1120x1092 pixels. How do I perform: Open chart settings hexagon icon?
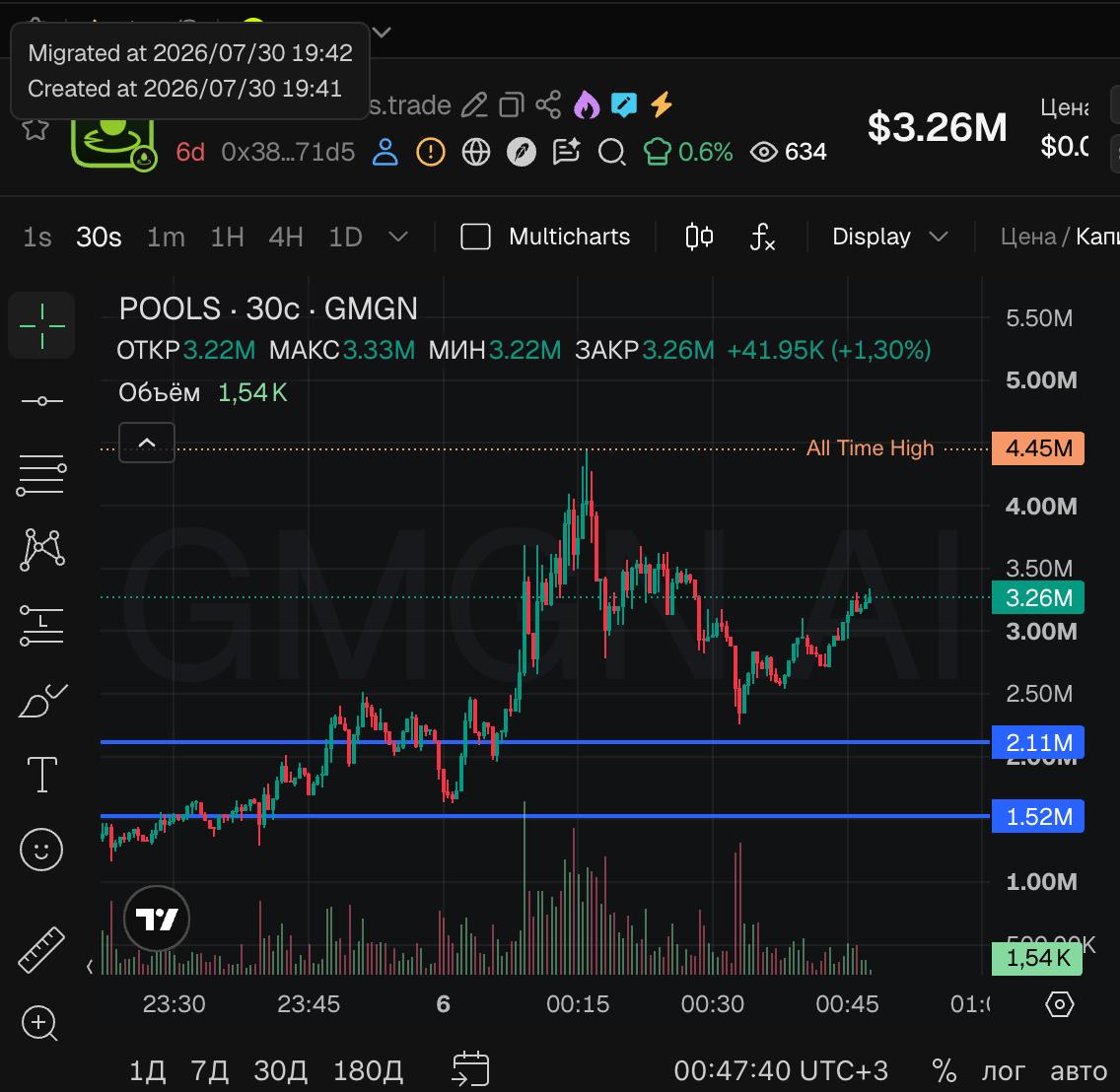(1059, 1004)
